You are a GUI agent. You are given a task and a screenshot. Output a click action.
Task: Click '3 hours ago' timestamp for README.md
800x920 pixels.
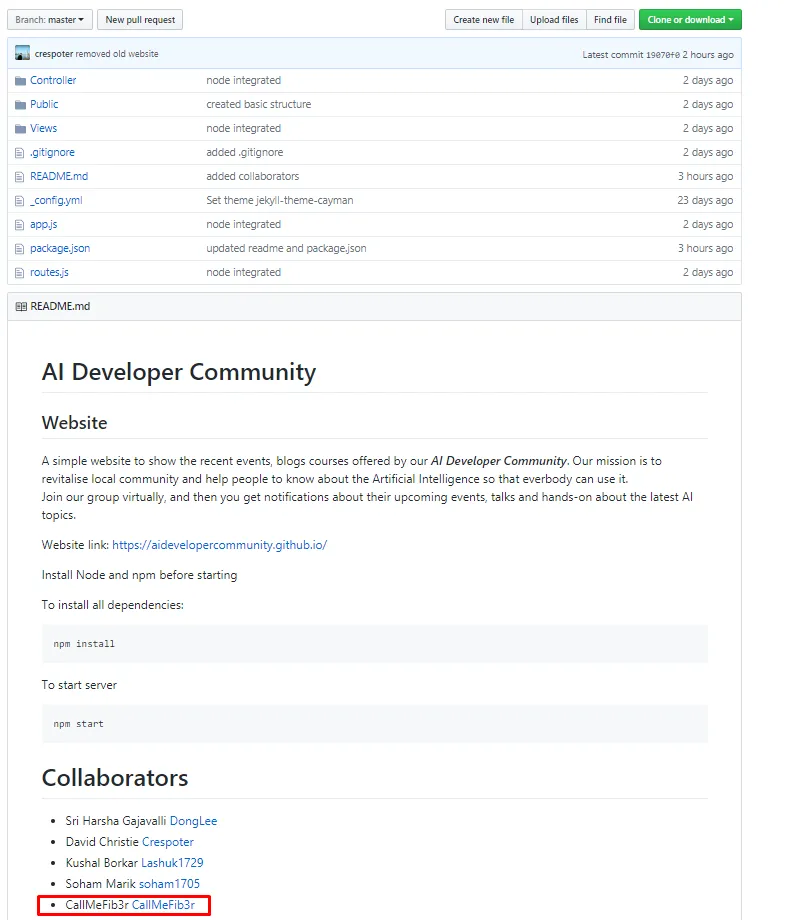(706, 176)
